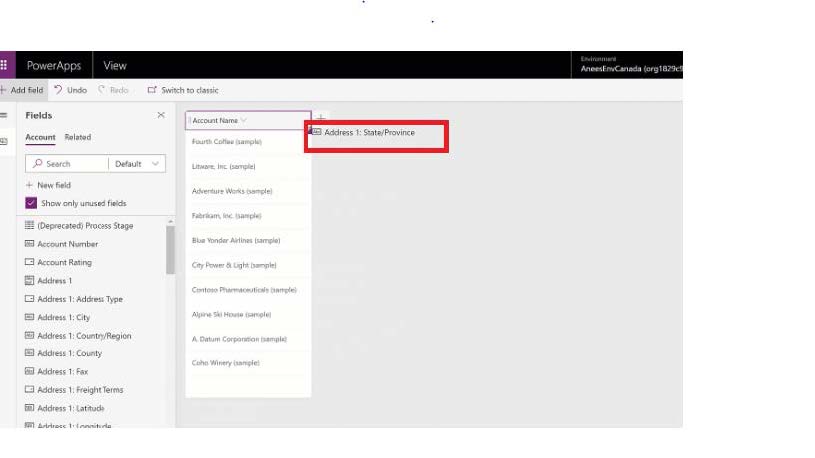
Task: Click the PowerApps title
Action: click(54, 66)
